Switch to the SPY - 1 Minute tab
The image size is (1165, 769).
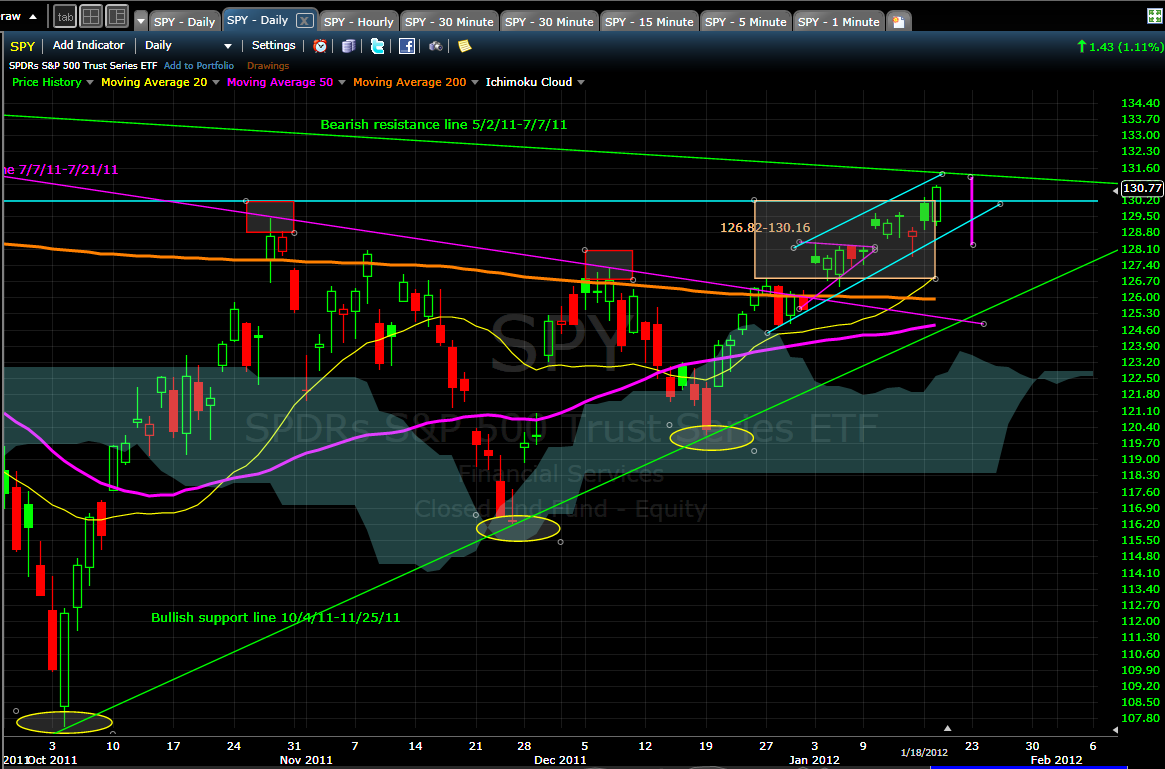(838, 22)
